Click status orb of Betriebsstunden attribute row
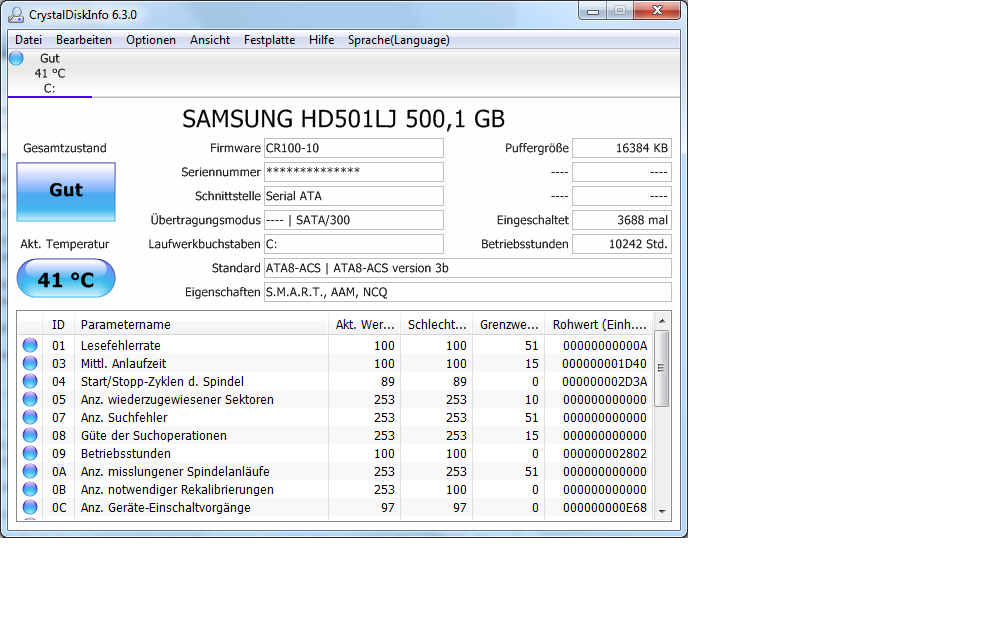The width and height of the screenshot is (1008, 630). (30, 453)
